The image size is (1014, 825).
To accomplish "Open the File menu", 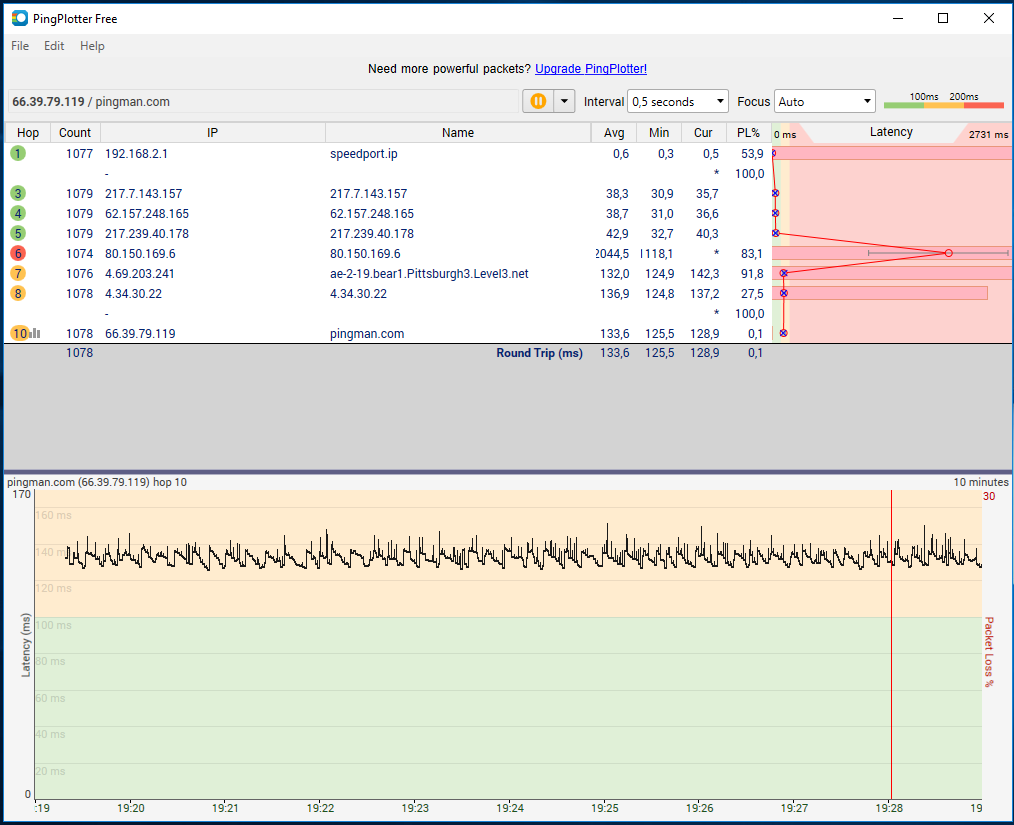I will point(20,46).
